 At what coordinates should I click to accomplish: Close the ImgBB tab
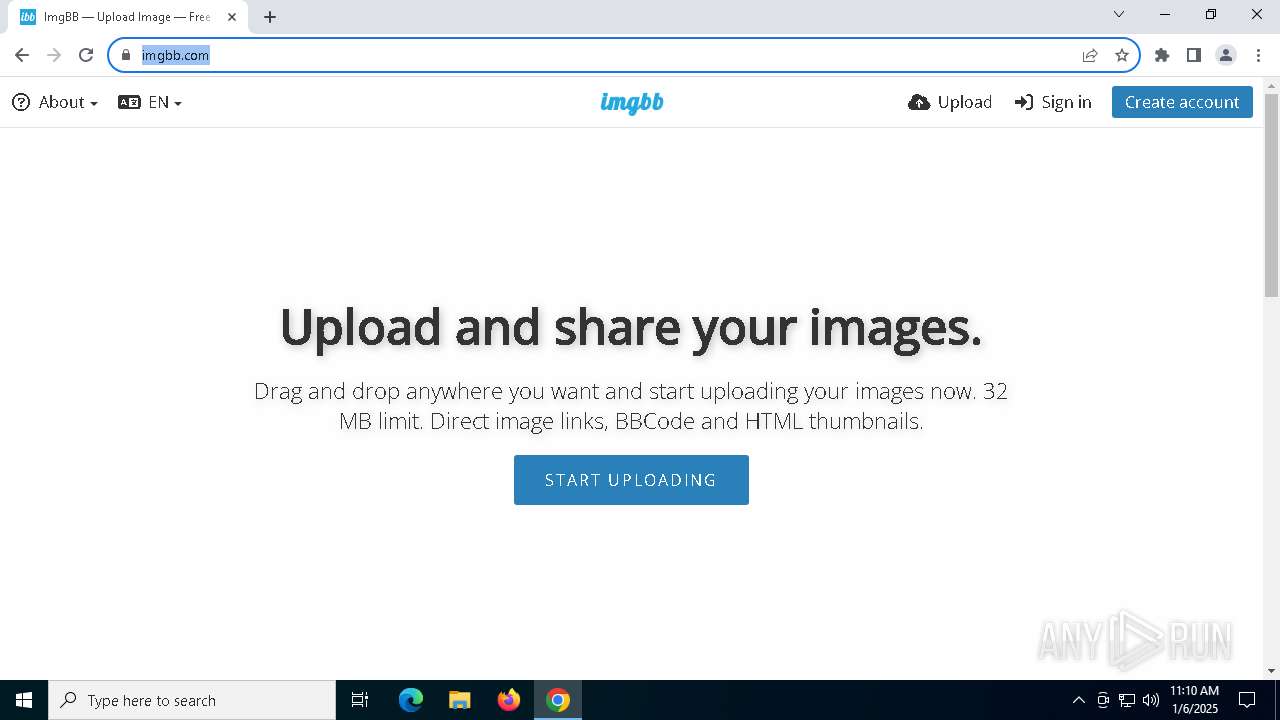(232, 17)
